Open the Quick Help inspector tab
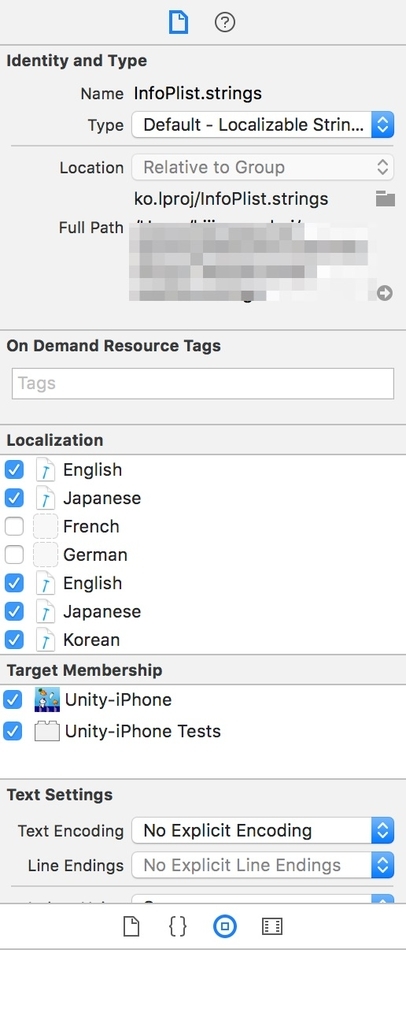This screenshot has height=1024, width=406. [225, 23]
